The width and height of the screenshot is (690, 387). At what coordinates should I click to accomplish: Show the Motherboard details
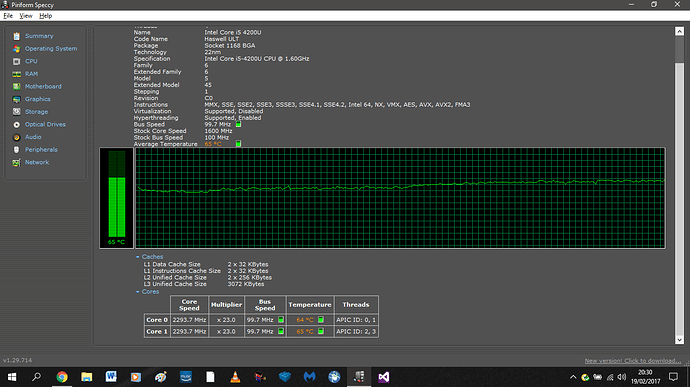[43, 86]
